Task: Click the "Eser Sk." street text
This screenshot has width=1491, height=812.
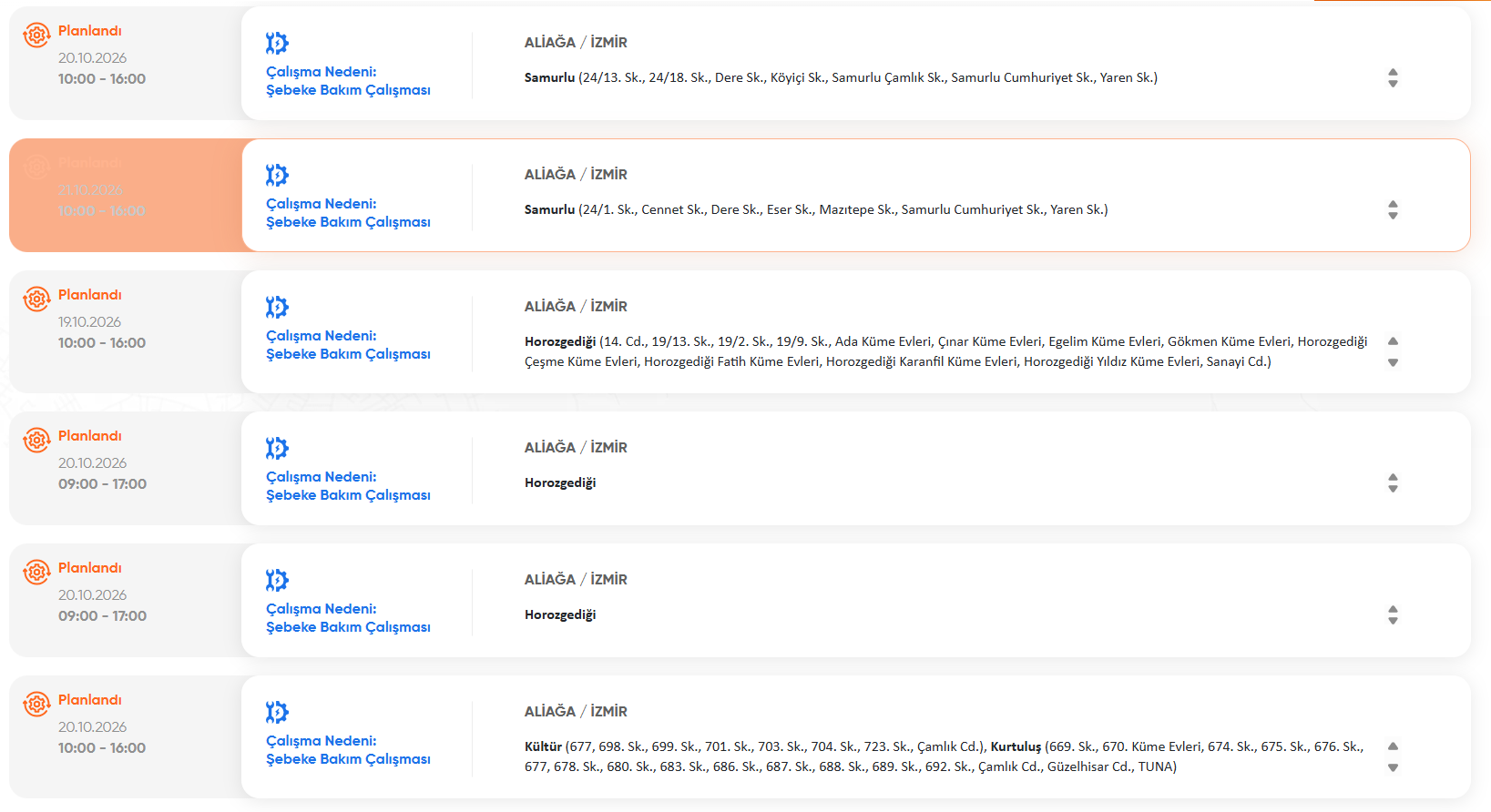Action: (789, 210)
